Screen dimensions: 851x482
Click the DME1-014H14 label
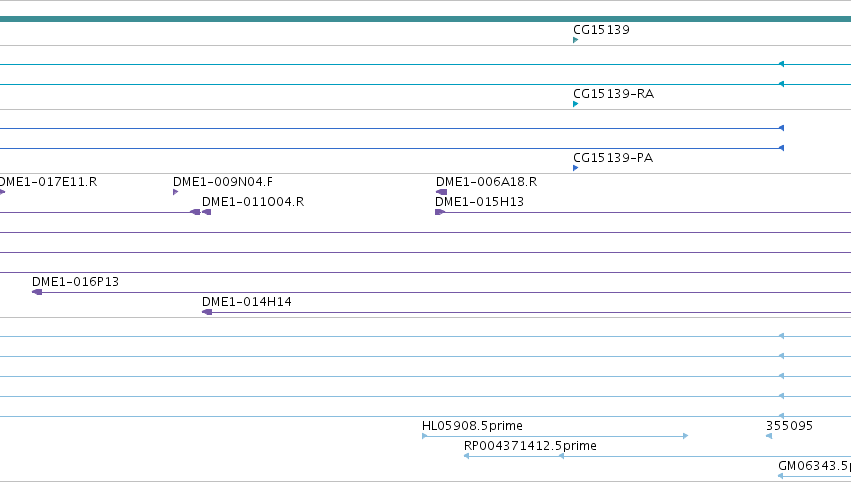246,302
